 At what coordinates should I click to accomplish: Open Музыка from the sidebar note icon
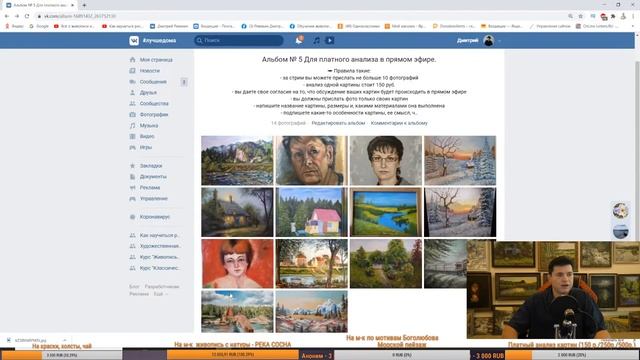(x=132, y=126)
